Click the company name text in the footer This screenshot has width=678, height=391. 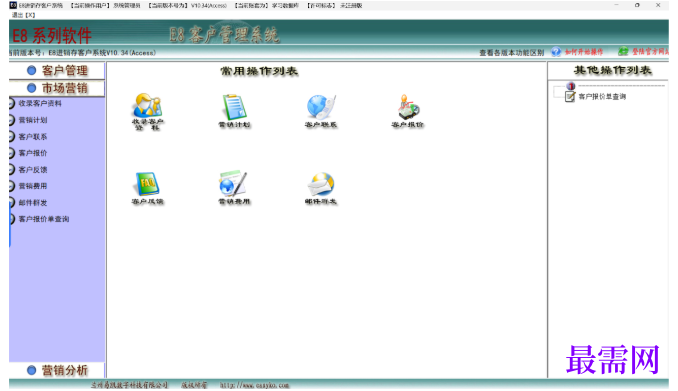[x=129, y=385]
